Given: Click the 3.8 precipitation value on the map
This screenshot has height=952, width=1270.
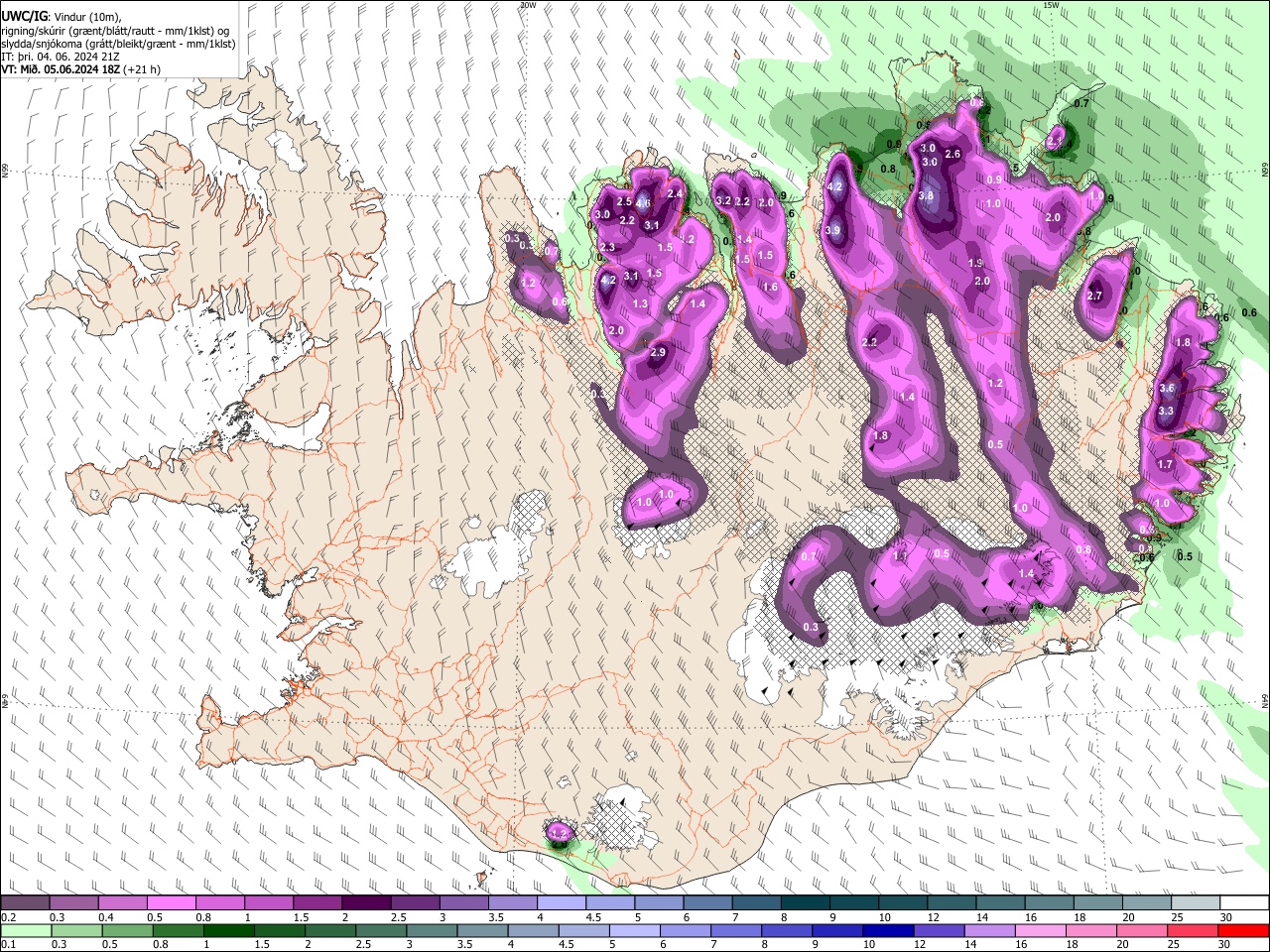Looking at the screenshot, I should (926, 196).
